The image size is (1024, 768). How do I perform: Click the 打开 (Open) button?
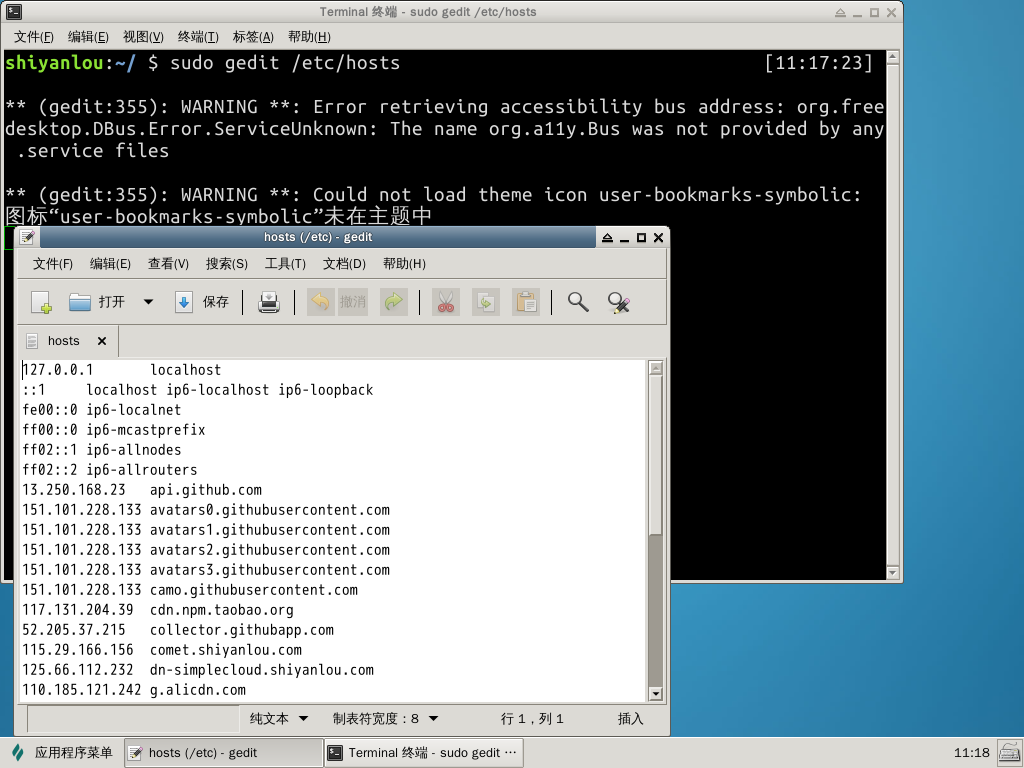98,302
